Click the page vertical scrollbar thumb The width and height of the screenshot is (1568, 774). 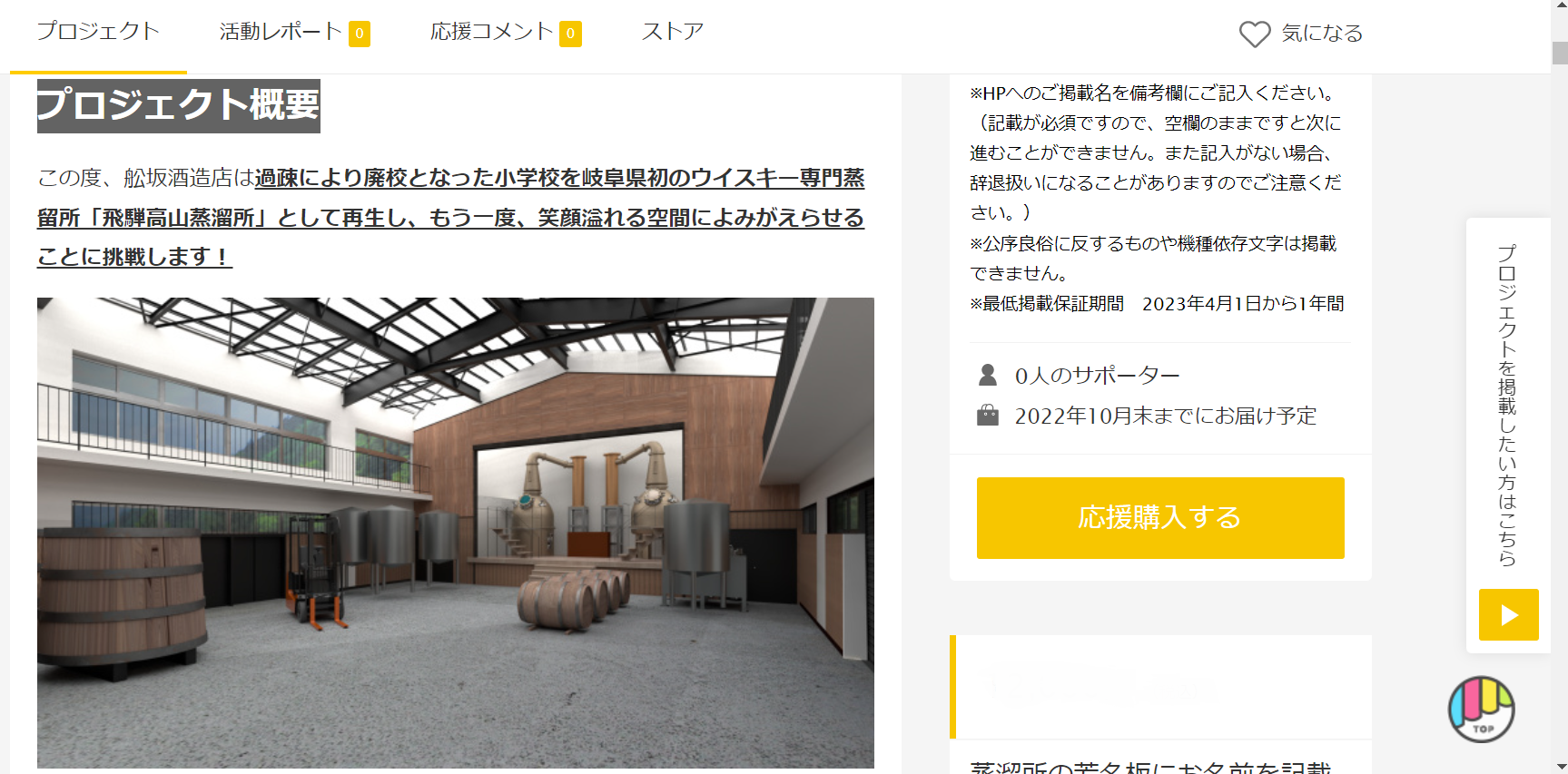tap(1560, 53)
